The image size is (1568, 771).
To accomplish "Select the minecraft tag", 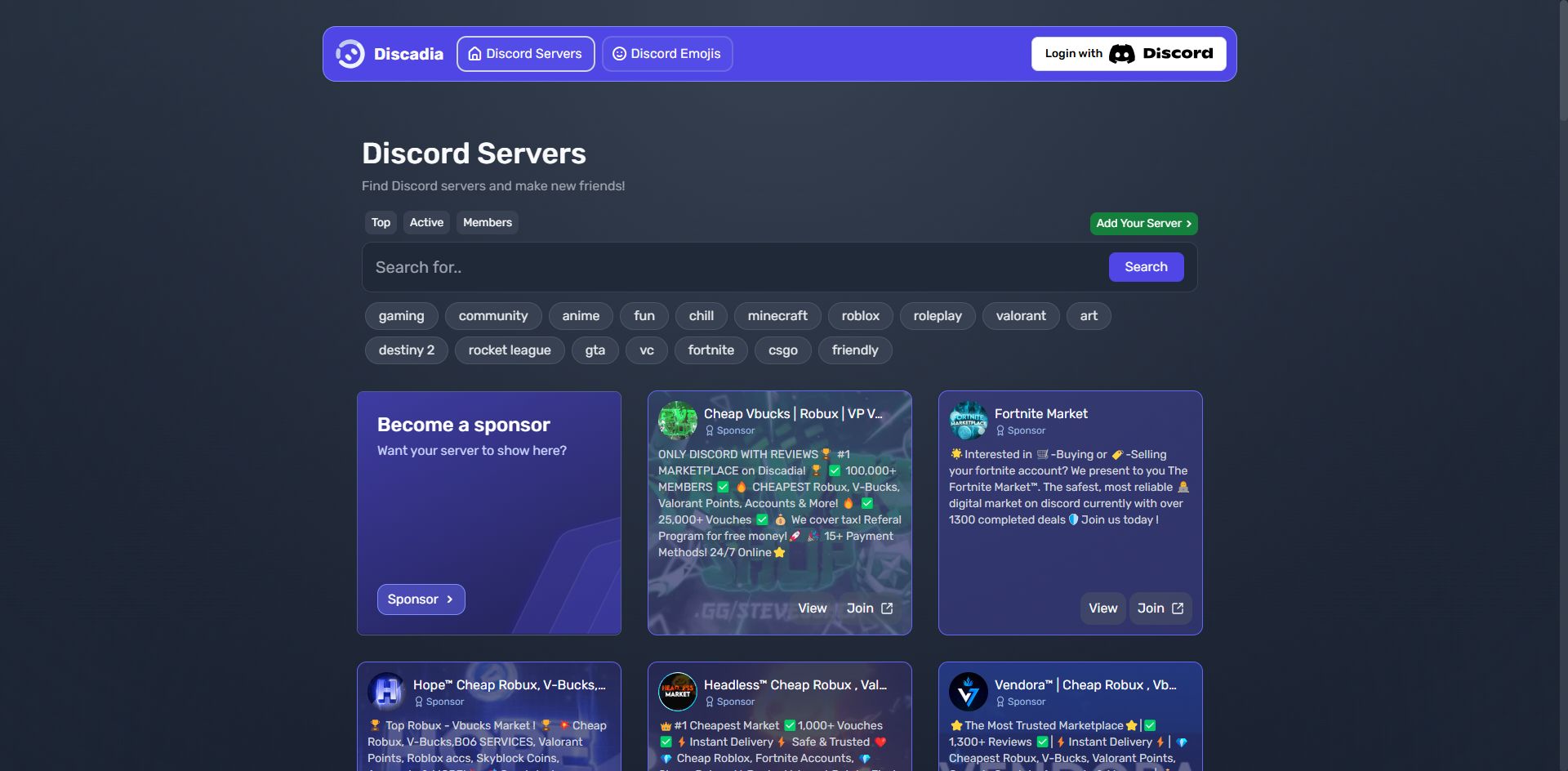I will pos(777,315).
